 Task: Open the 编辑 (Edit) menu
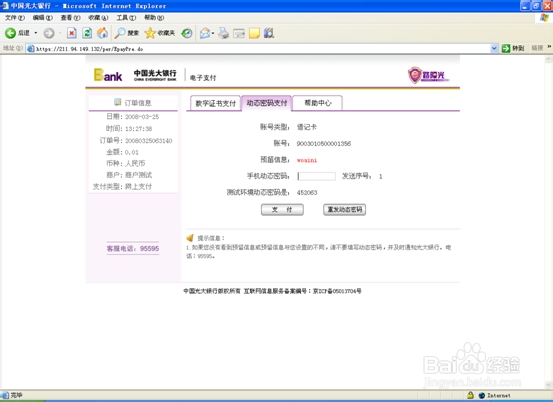coord(43,18)
